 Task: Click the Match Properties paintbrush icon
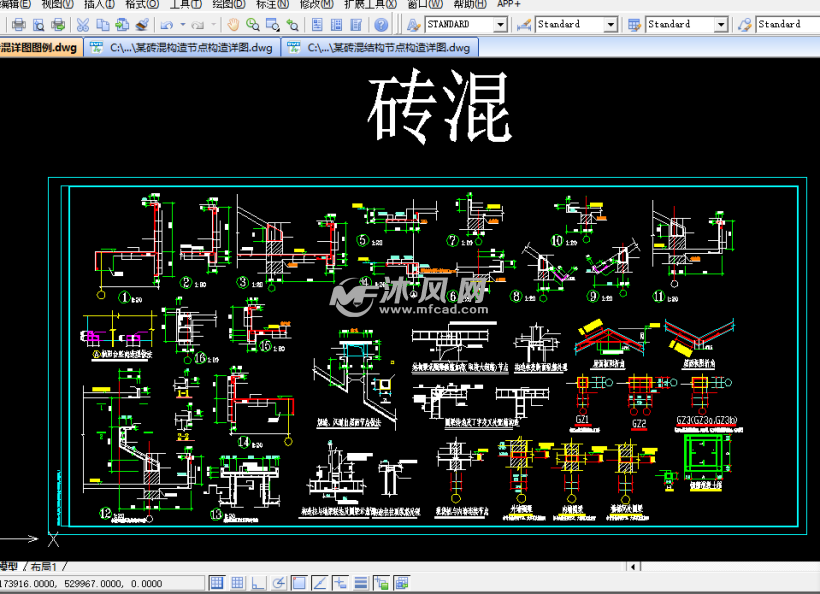pyautogui.click(x=141, y=24)
